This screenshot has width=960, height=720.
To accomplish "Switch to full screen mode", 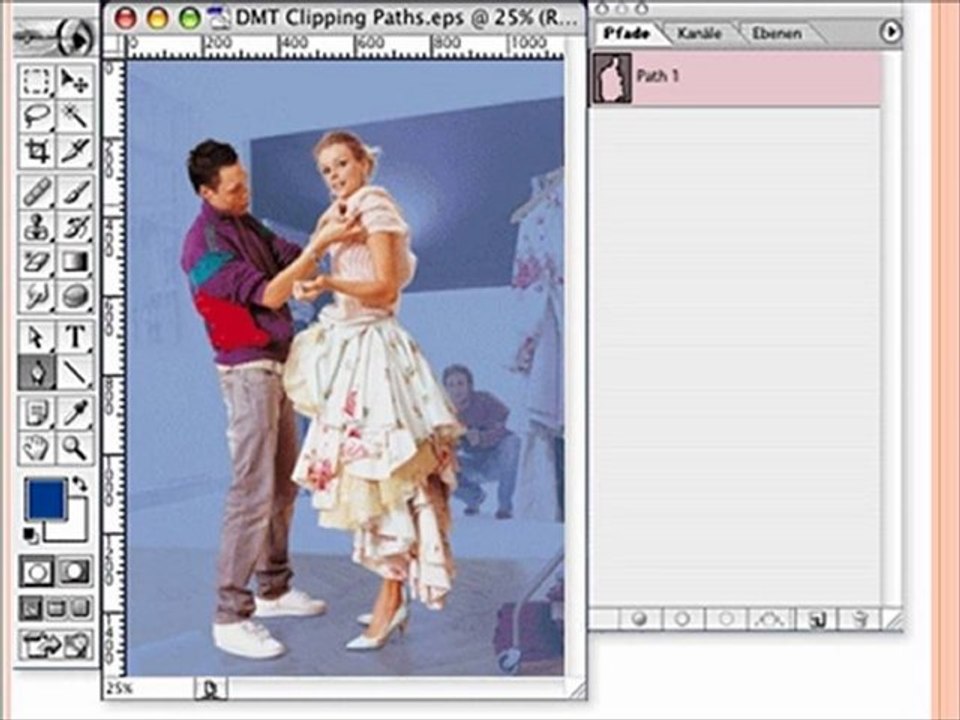I will 80,609.
